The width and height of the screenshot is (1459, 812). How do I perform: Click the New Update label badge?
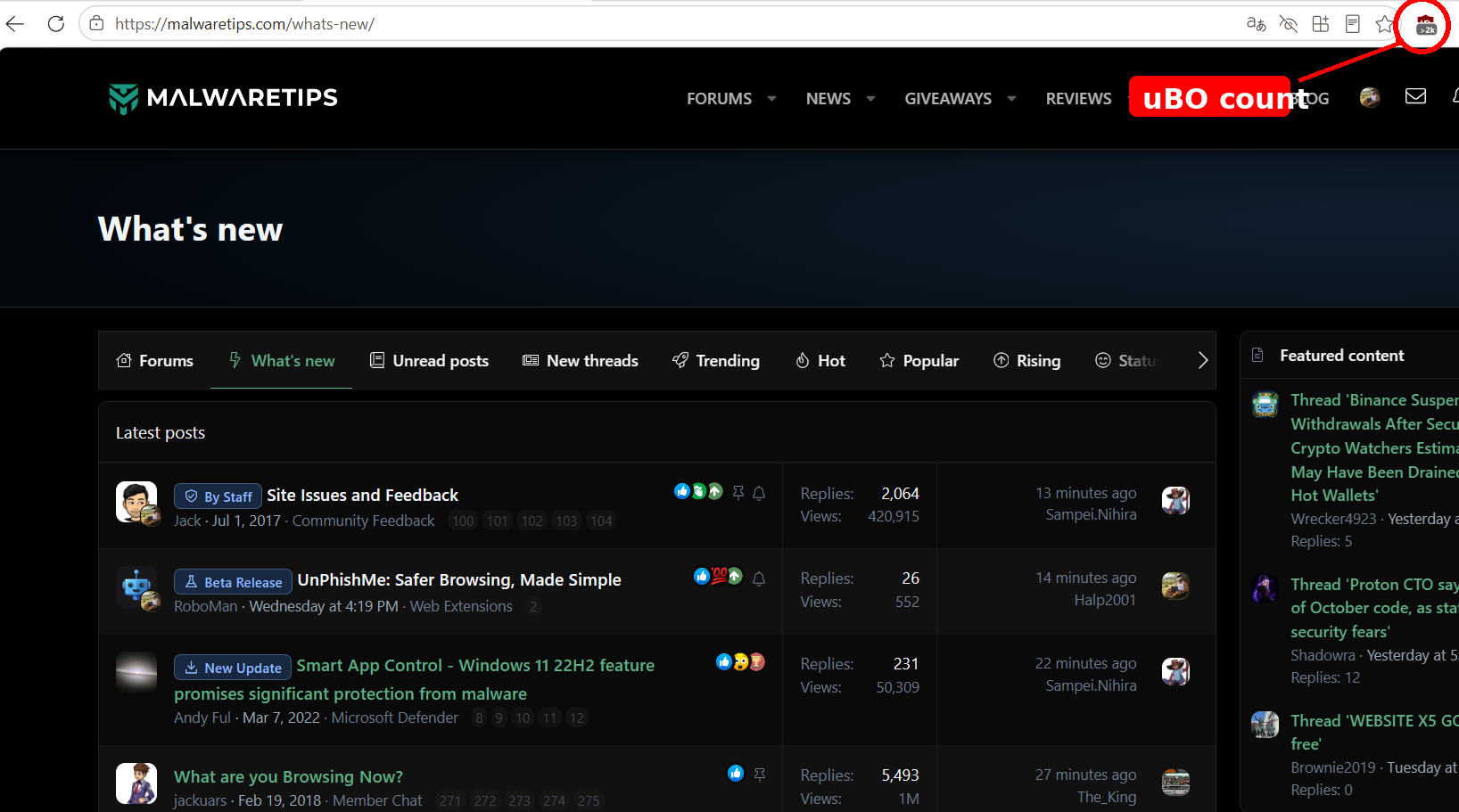pos(232,668)
